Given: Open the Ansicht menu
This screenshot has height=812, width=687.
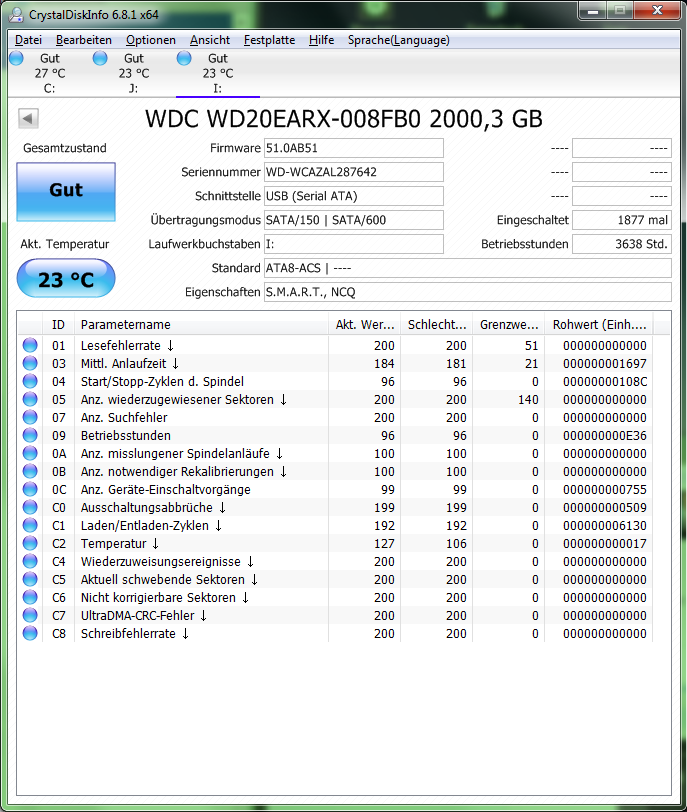Looking at the screenshot, I should click(x=210, y=40).
